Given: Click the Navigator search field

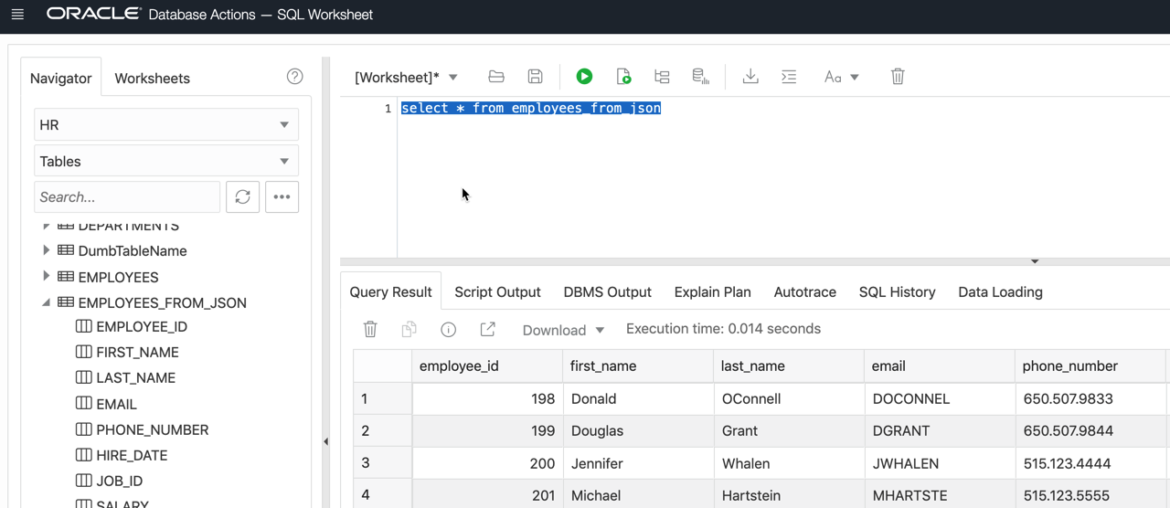Looking at the screenshot, I should 127,197.
